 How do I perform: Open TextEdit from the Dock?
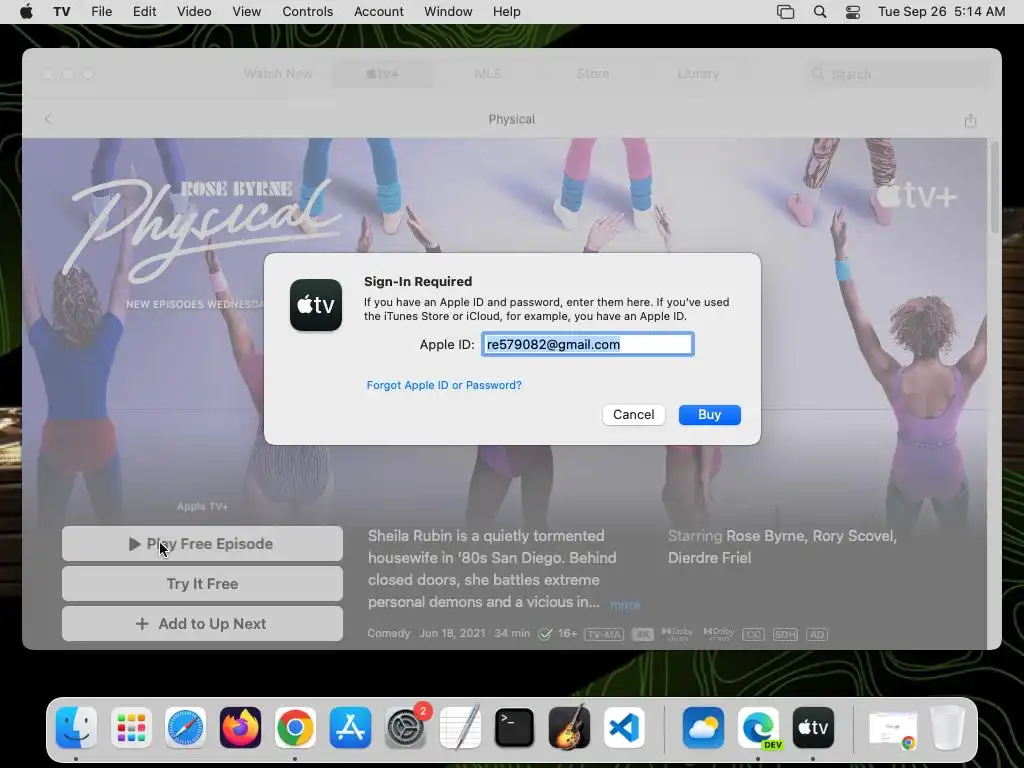[x=460, y=727]
